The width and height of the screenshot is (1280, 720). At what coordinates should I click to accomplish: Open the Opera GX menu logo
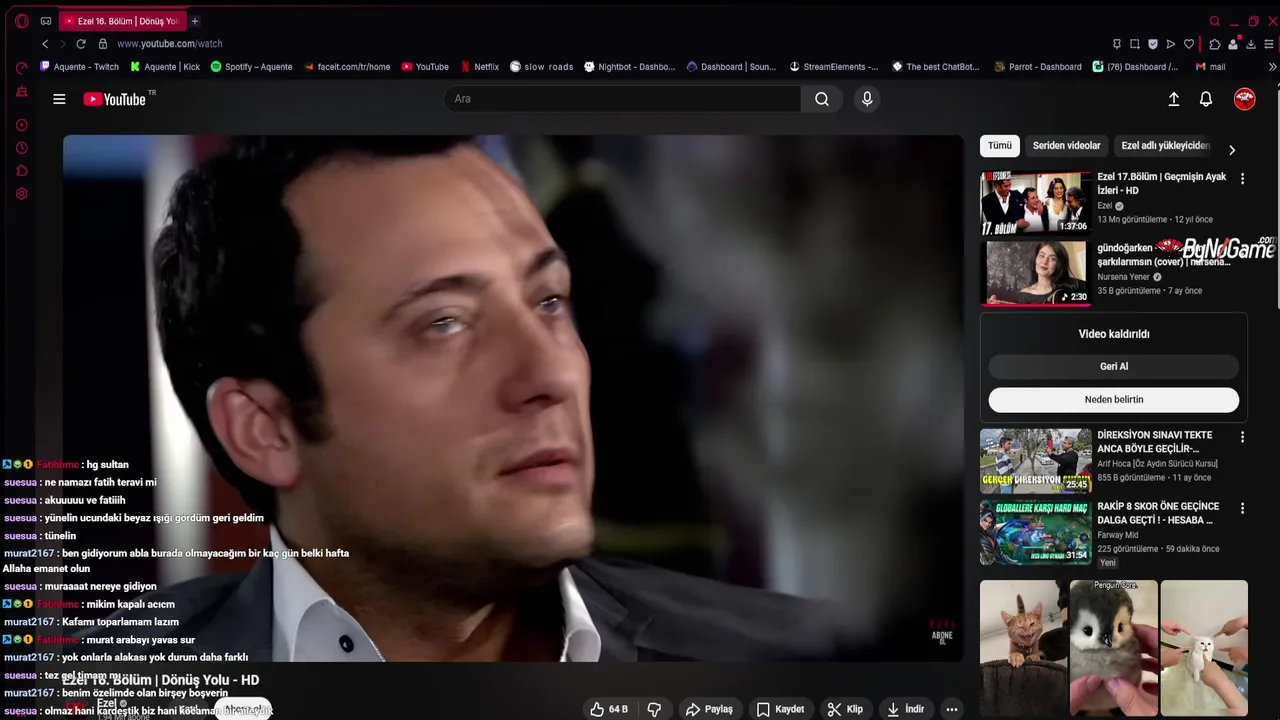click(x=22, y=21)
